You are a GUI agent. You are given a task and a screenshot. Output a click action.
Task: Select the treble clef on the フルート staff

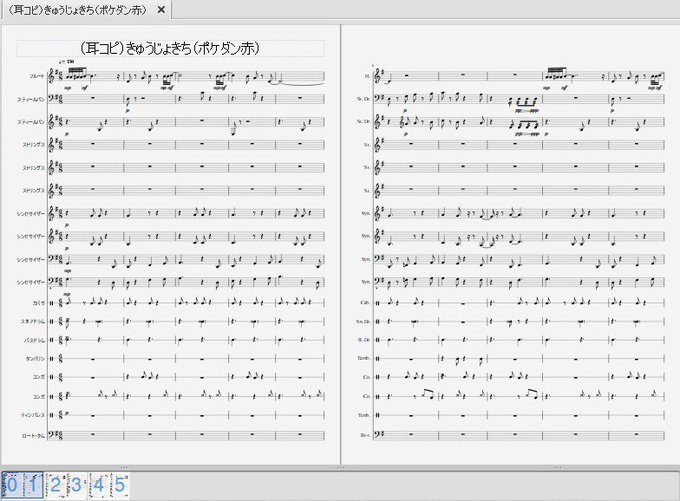52,76
